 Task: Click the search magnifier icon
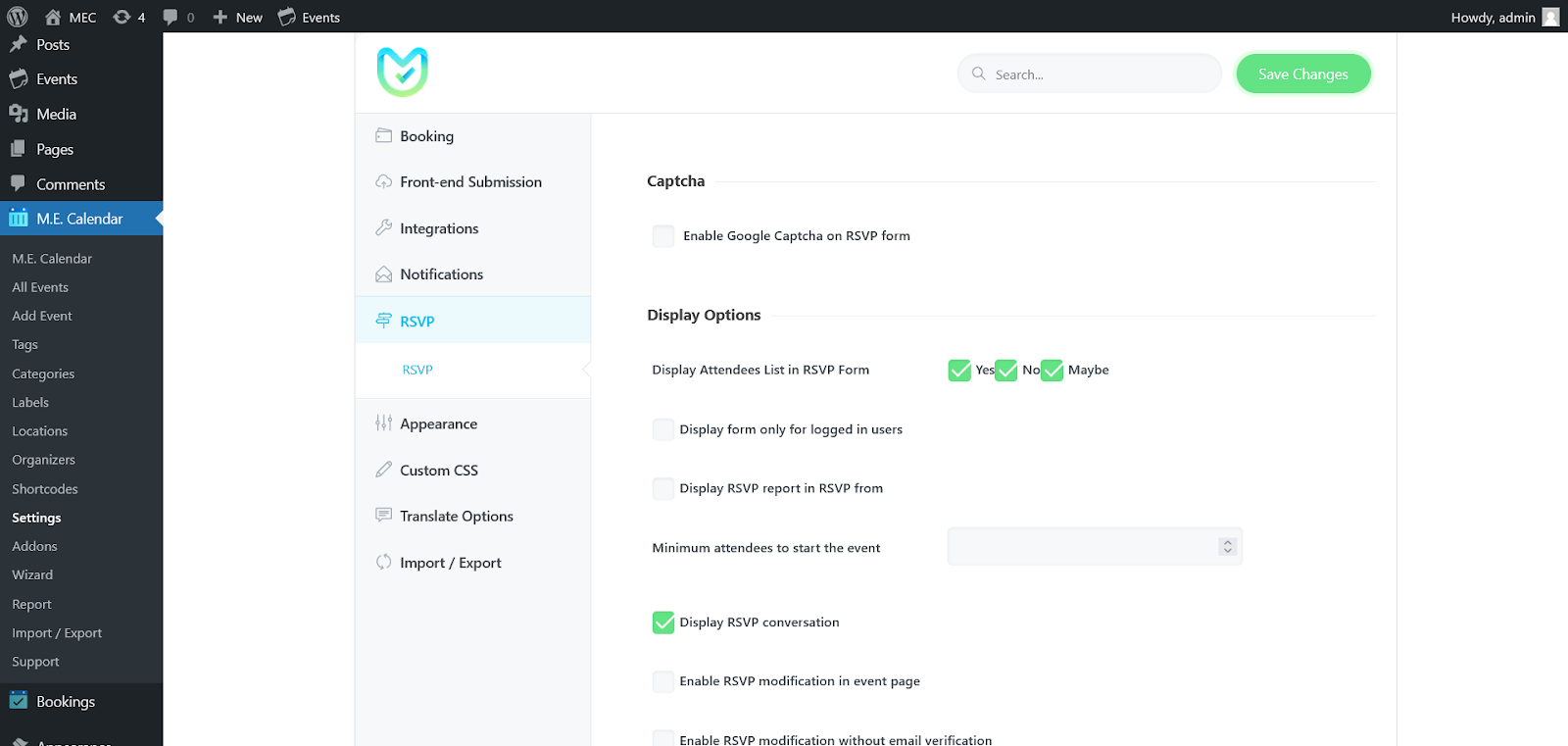(978, 74)
